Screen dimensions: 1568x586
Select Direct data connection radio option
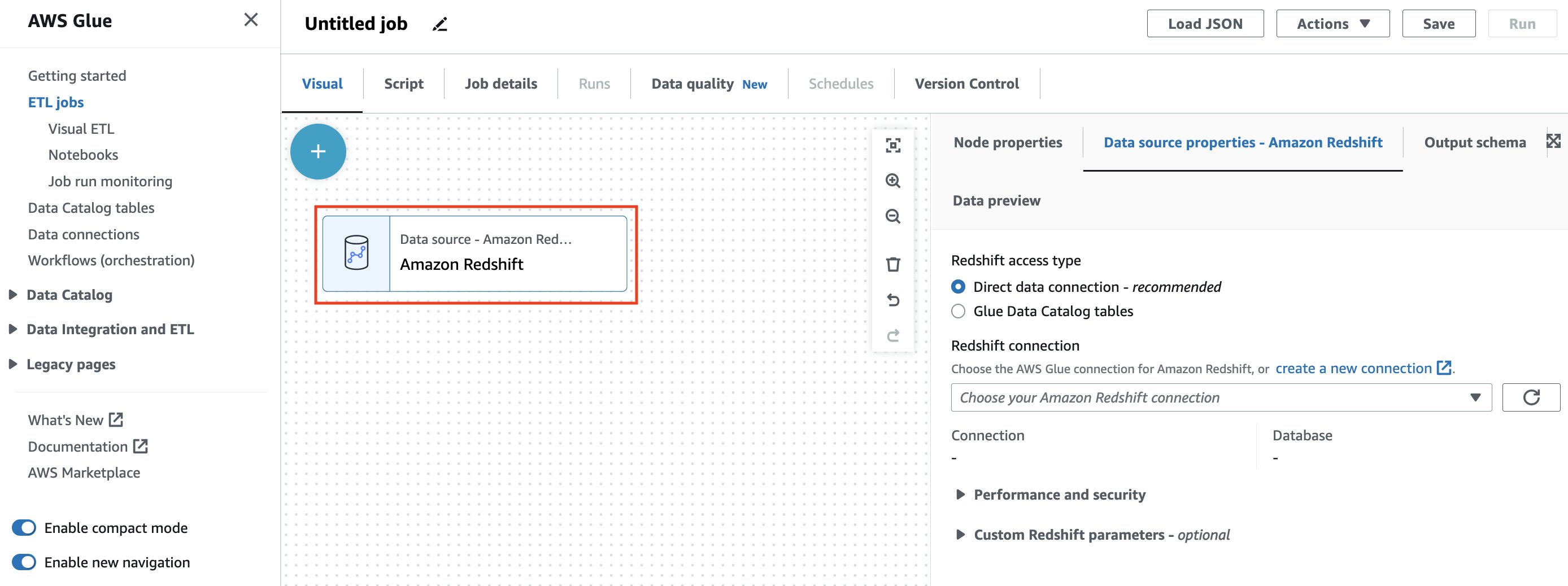pyautogui.click(x=958, y=287)
